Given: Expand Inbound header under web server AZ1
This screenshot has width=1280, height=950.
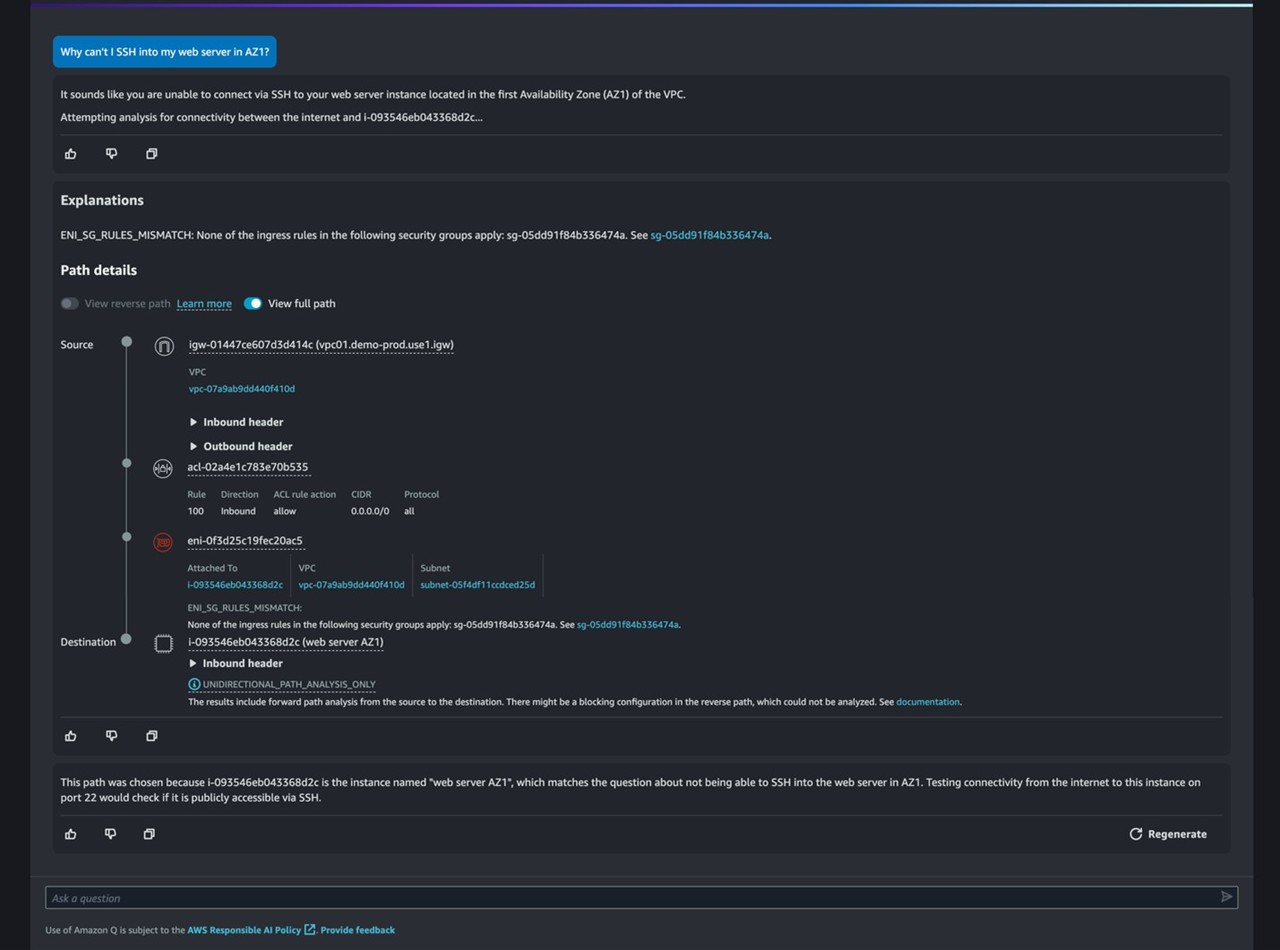Looking at the screenshot, I should click(236, 664).
